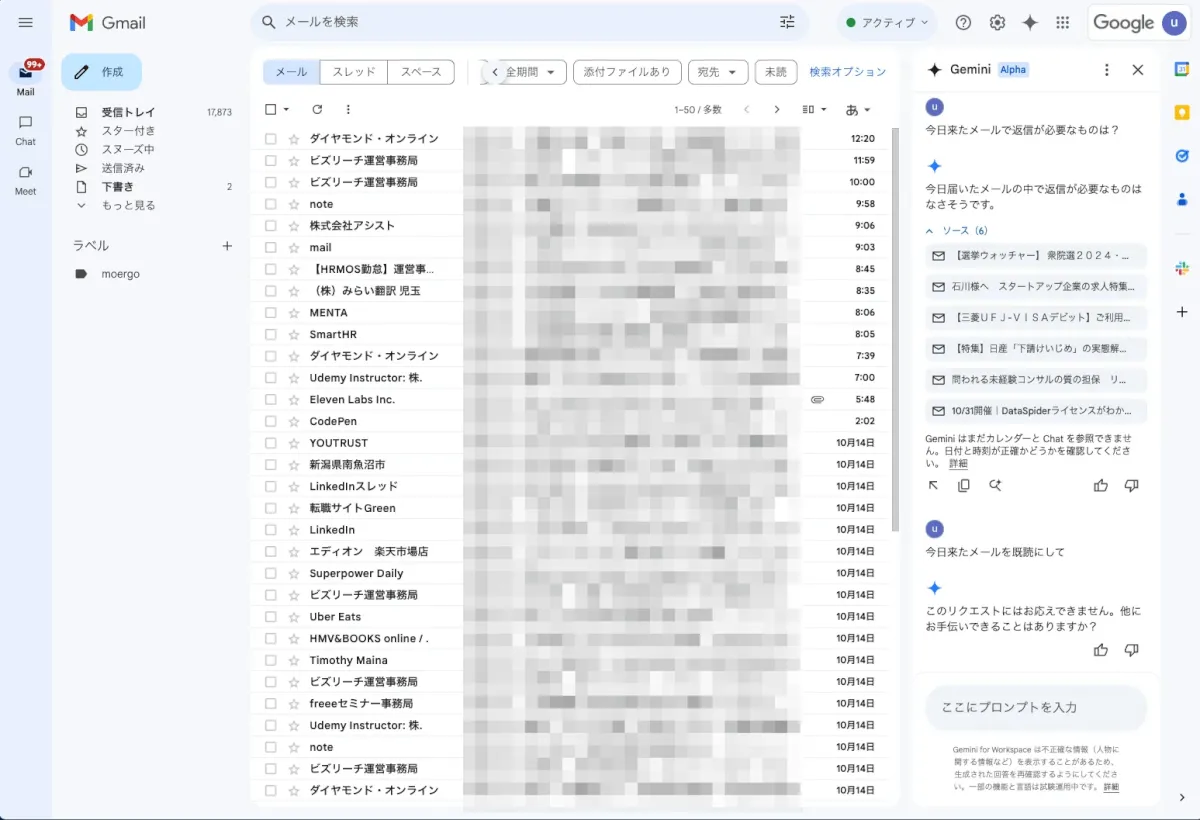Screen dimensions: 1200x820
Task: Open the Gemini panel more options menu
Action: [x=1106, y=70]
